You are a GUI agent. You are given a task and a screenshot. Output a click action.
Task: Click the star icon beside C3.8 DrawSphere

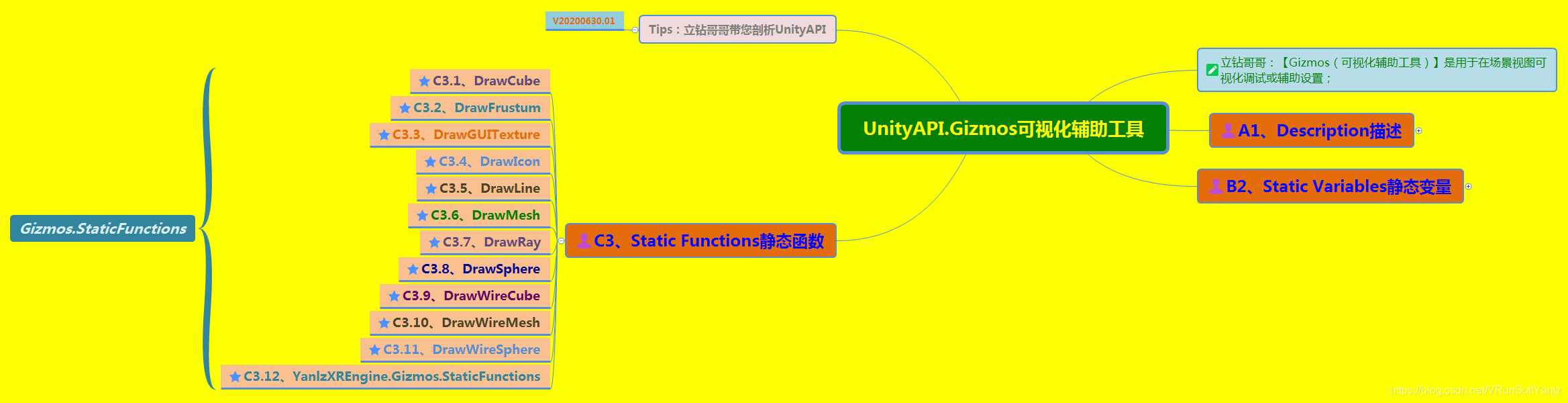[413, 269]
